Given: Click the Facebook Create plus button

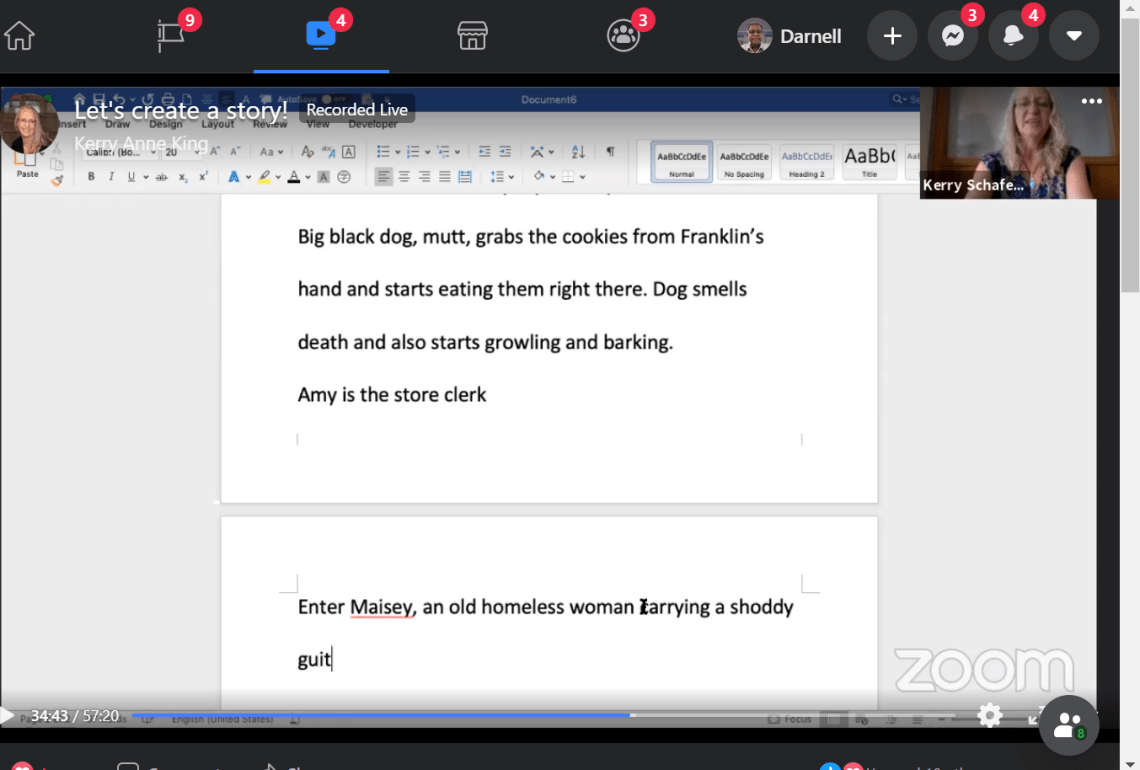Looking at the screenshot, I should (x=891, y=35).
